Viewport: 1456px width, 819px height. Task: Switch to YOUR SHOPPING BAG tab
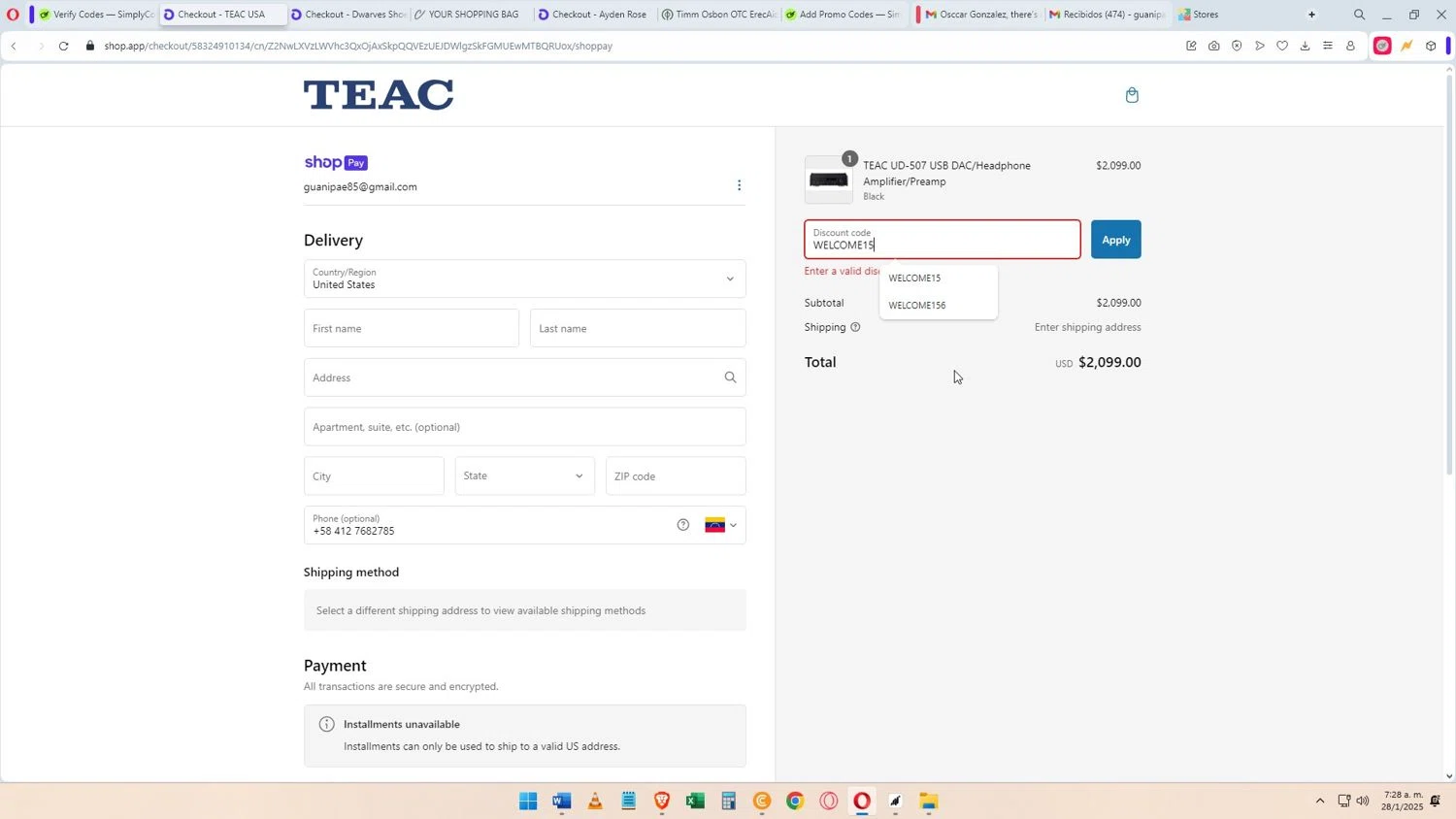(x=472, y=15)
